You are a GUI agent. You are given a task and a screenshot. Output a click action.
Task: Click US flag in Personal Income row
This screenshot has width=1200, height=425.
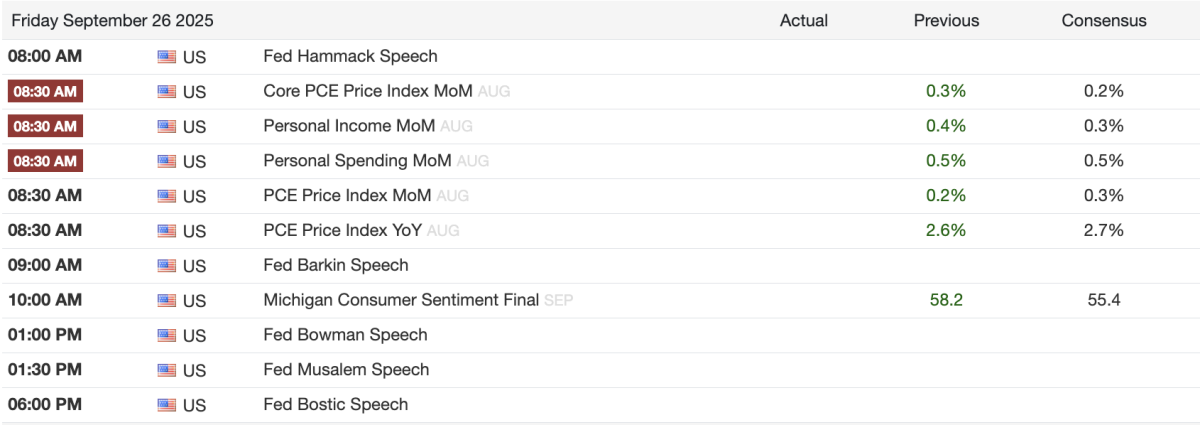point(166,127)
